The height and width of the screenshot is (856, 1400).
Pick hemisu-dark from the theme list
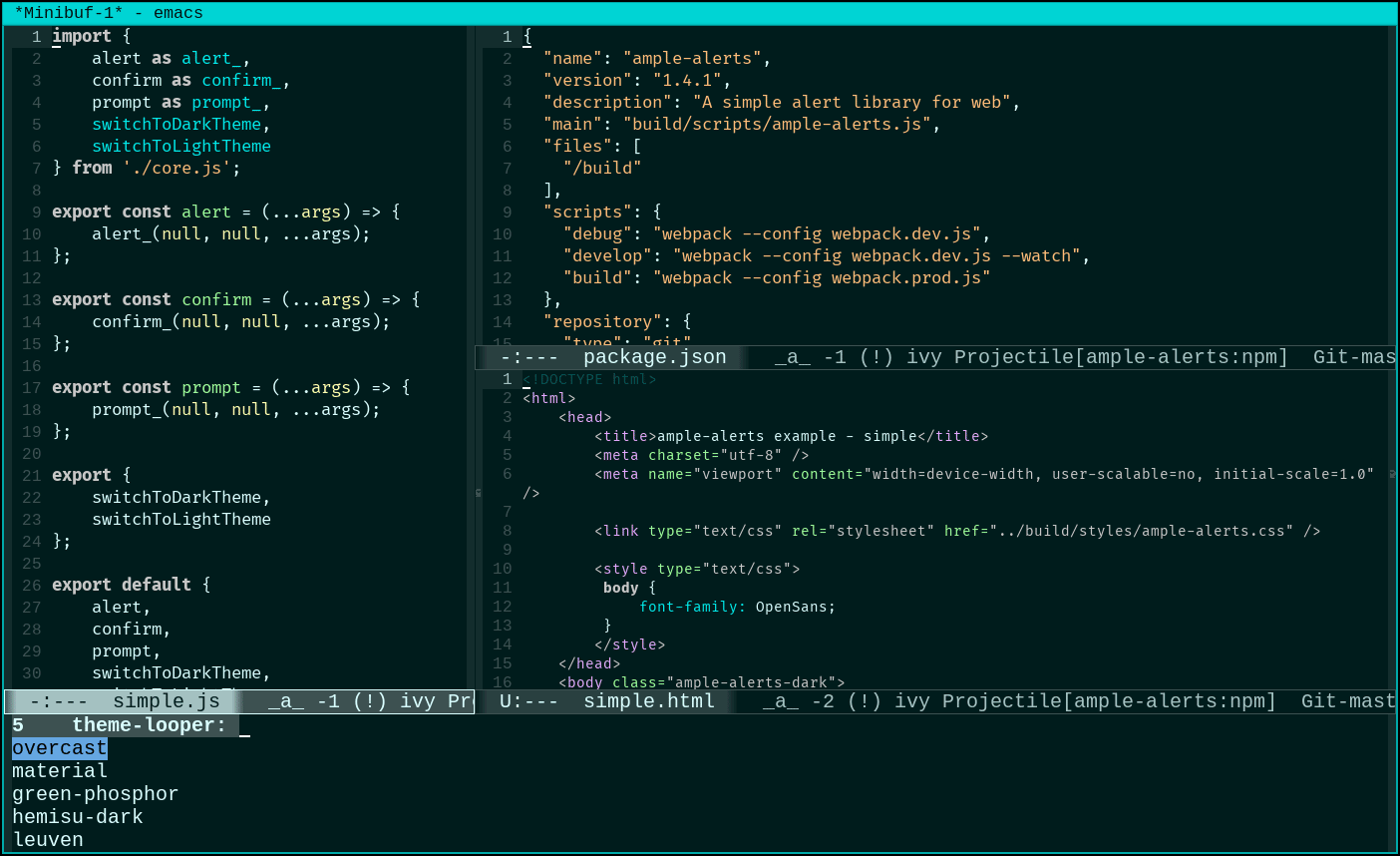(78, 817)
